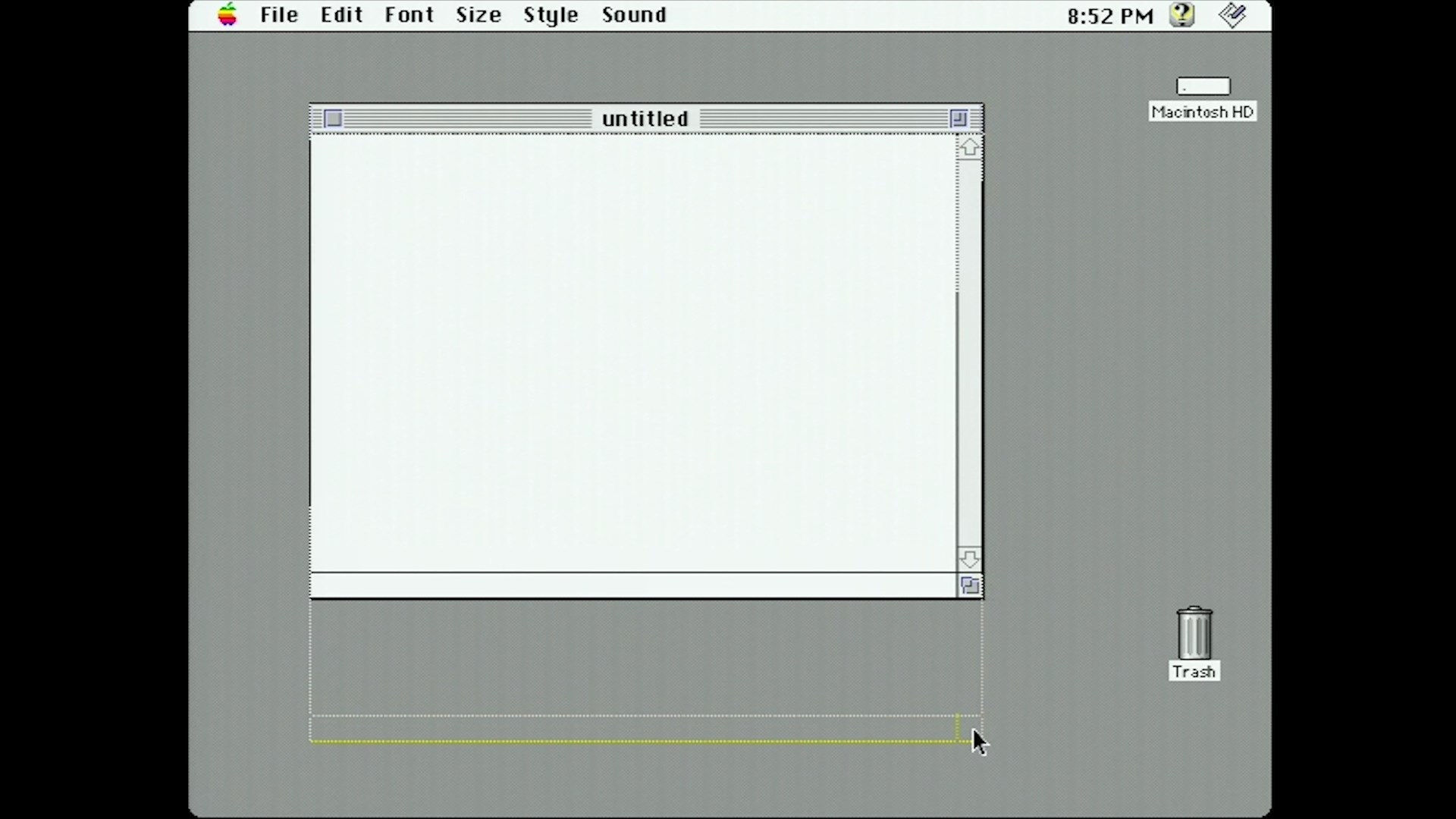1456x819 pixels.
Task: Click the Apple menu icon
Action: click(225, 14)
